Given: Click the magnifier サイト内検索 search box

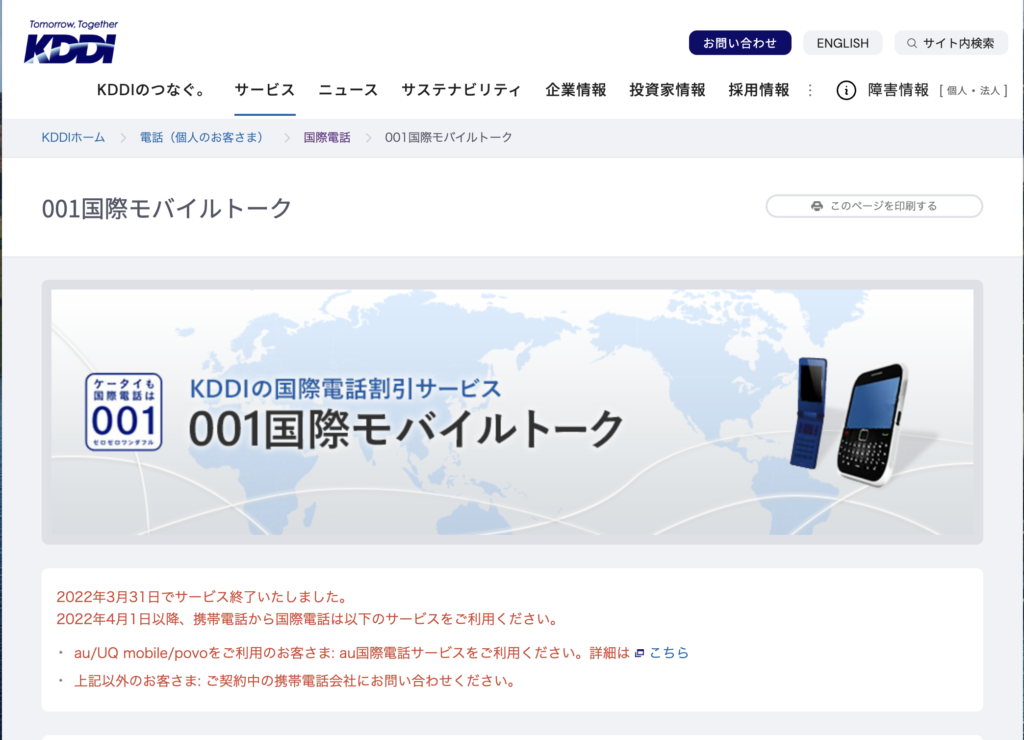Looking at the screenshot, I should [x=950, y=43].
